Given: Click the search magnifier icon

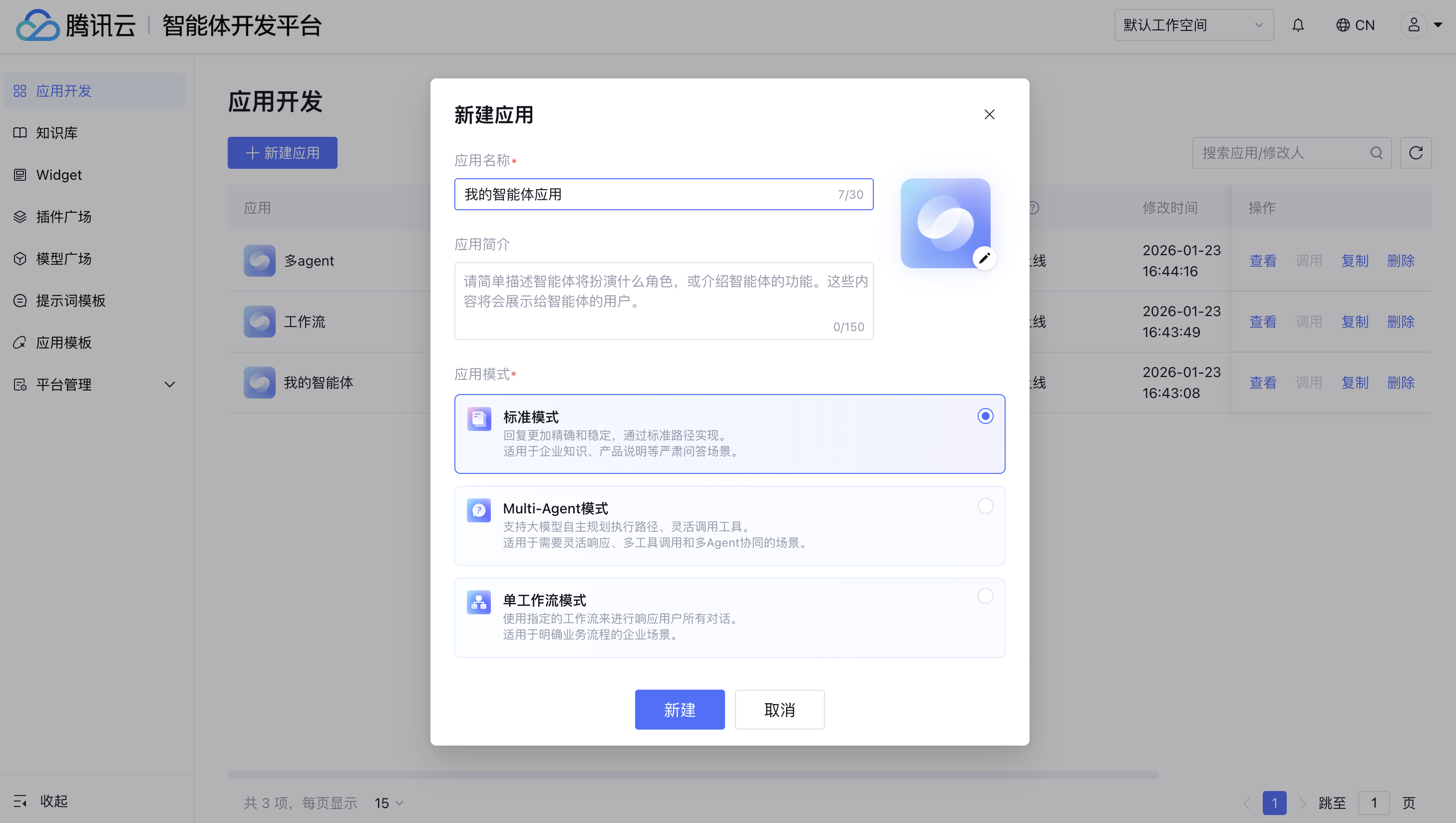Looking at the screenshot, I should pos(1376,153).
